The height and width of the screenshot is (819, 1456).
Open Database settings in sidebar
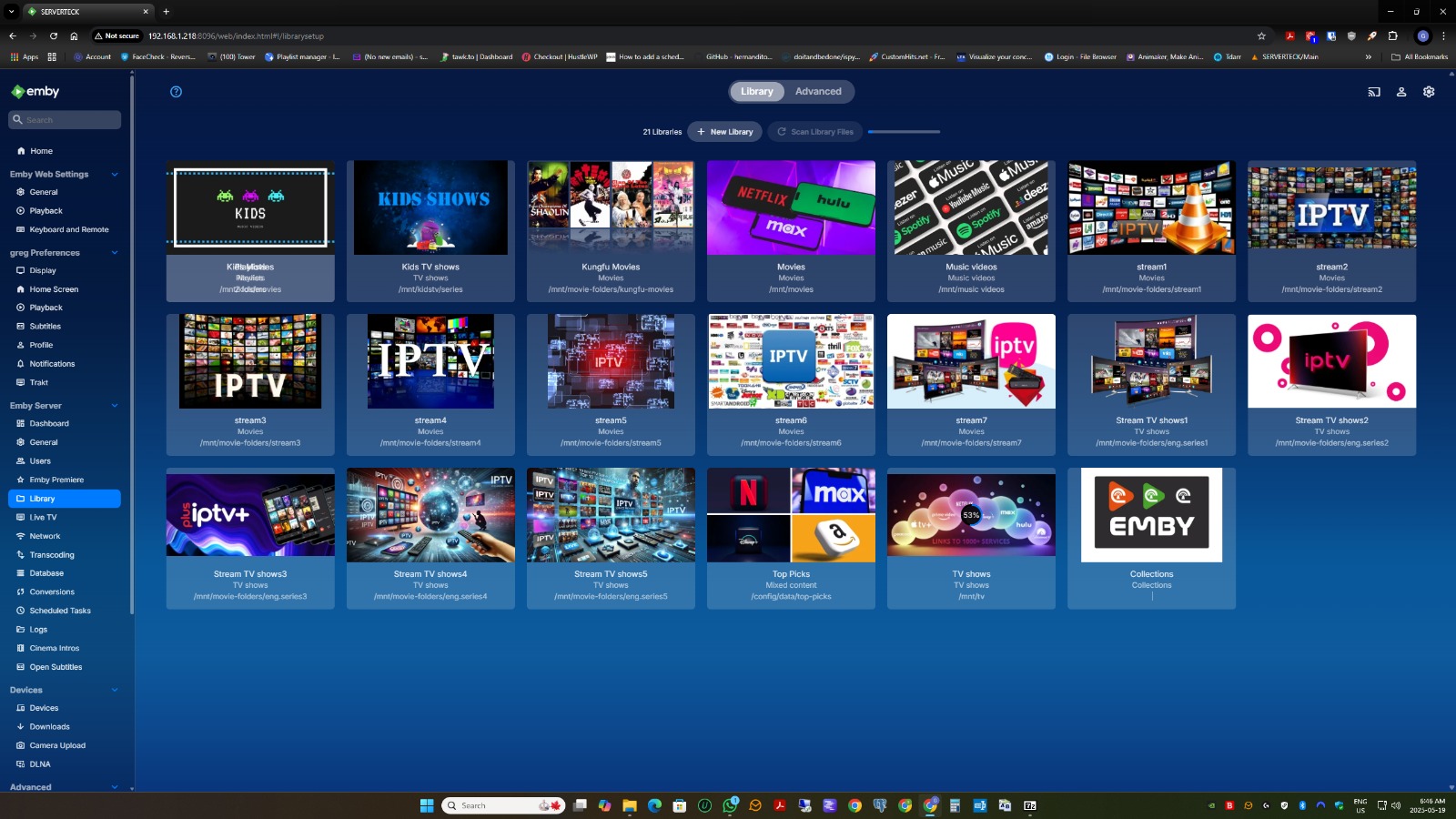pos(65,573)
